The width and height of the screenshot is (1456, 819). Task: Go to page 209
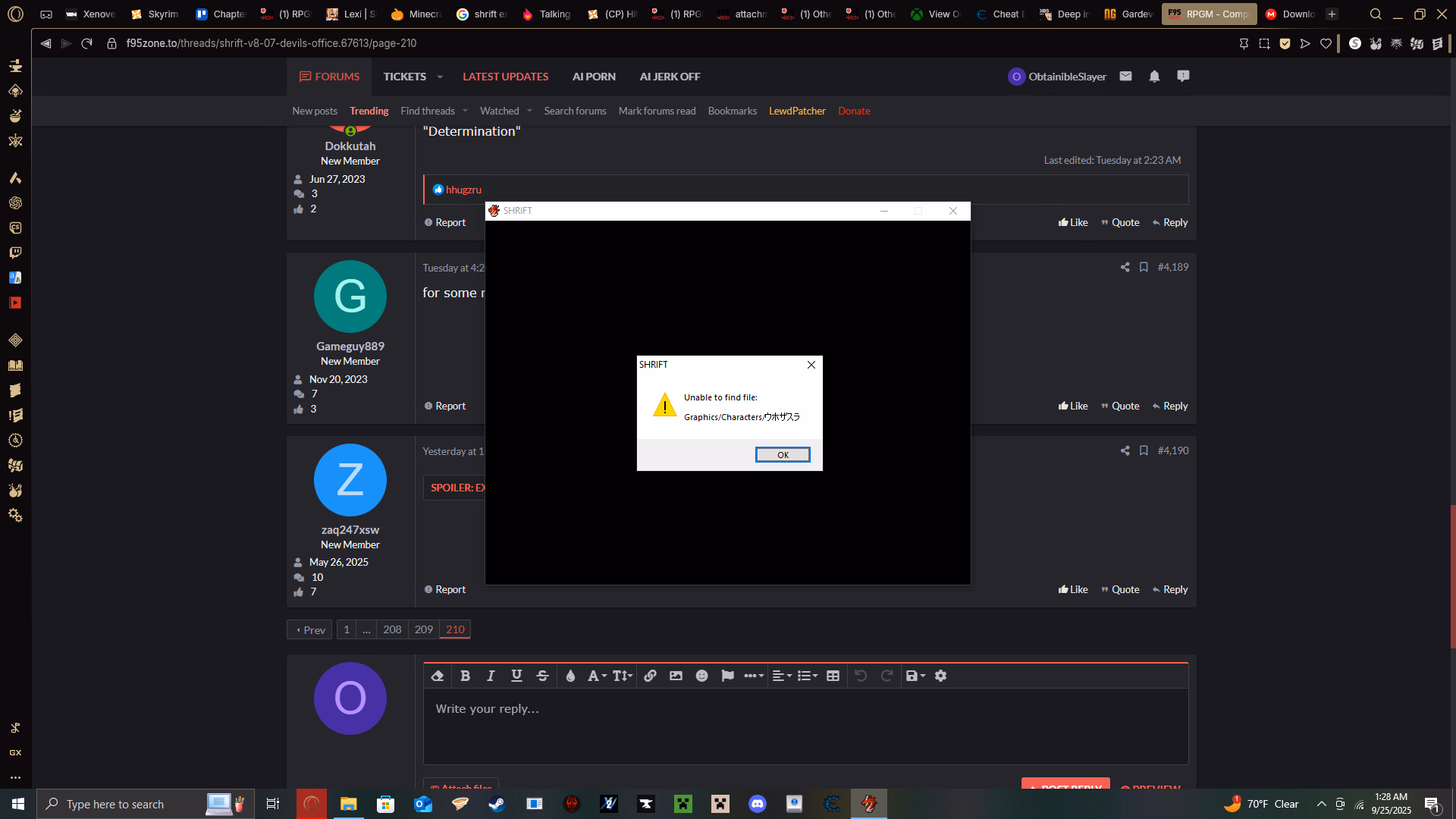tap(423, 629)
